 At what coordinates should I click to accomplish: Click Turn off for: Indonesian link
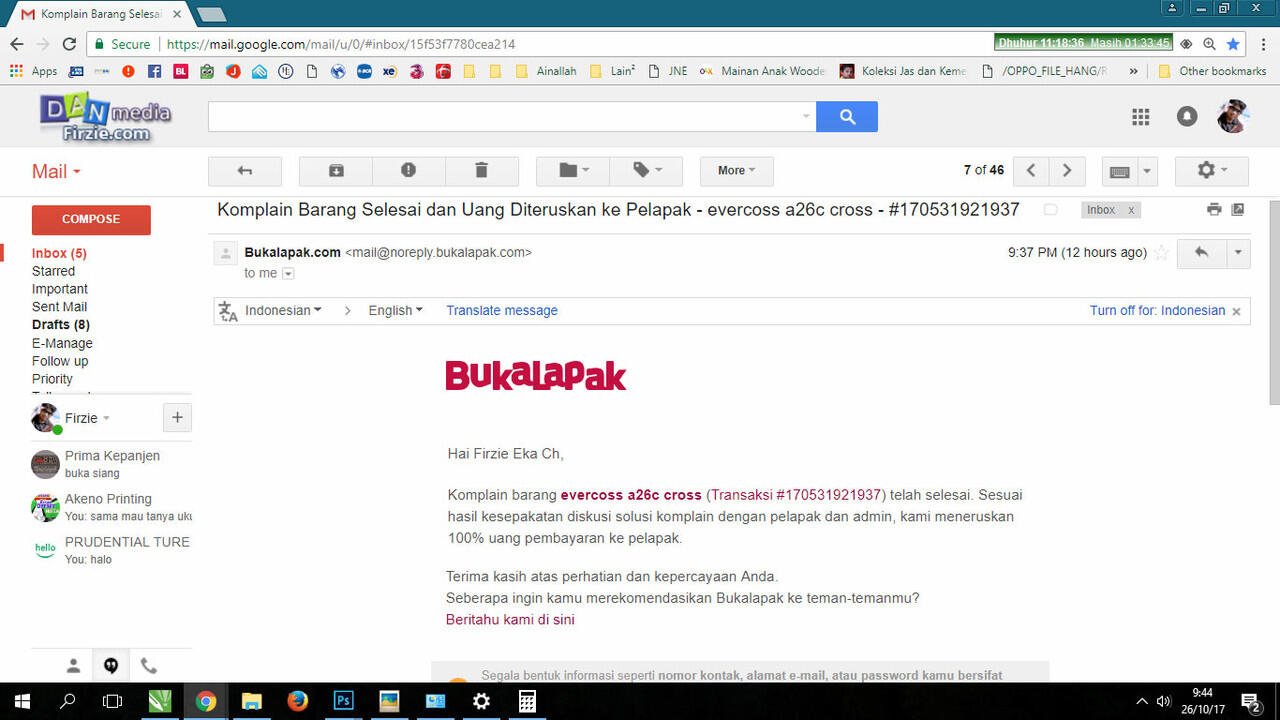tap(1157, 311)
